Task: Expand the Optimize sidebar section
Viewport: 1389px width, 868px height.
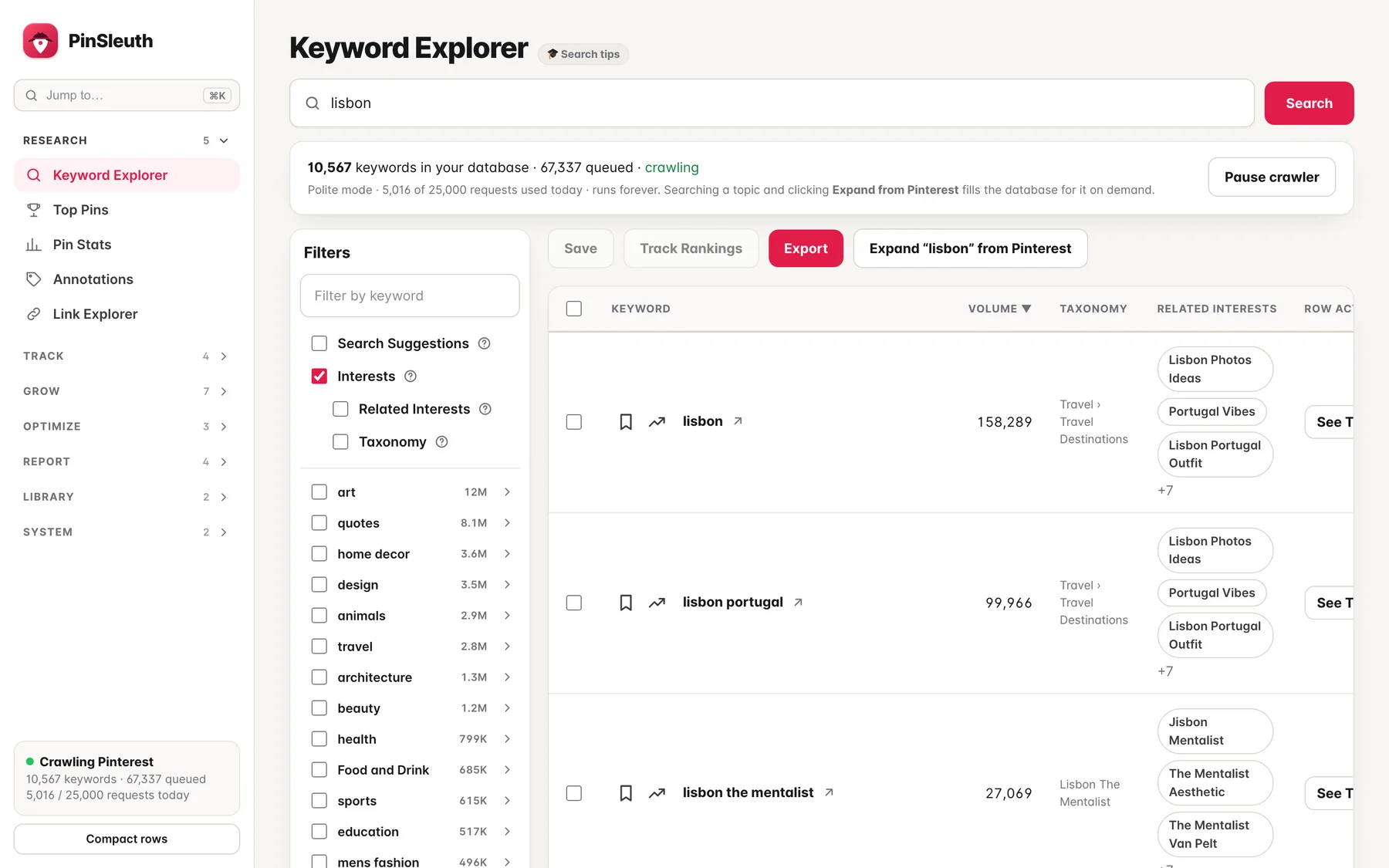Action: point(224,427)
